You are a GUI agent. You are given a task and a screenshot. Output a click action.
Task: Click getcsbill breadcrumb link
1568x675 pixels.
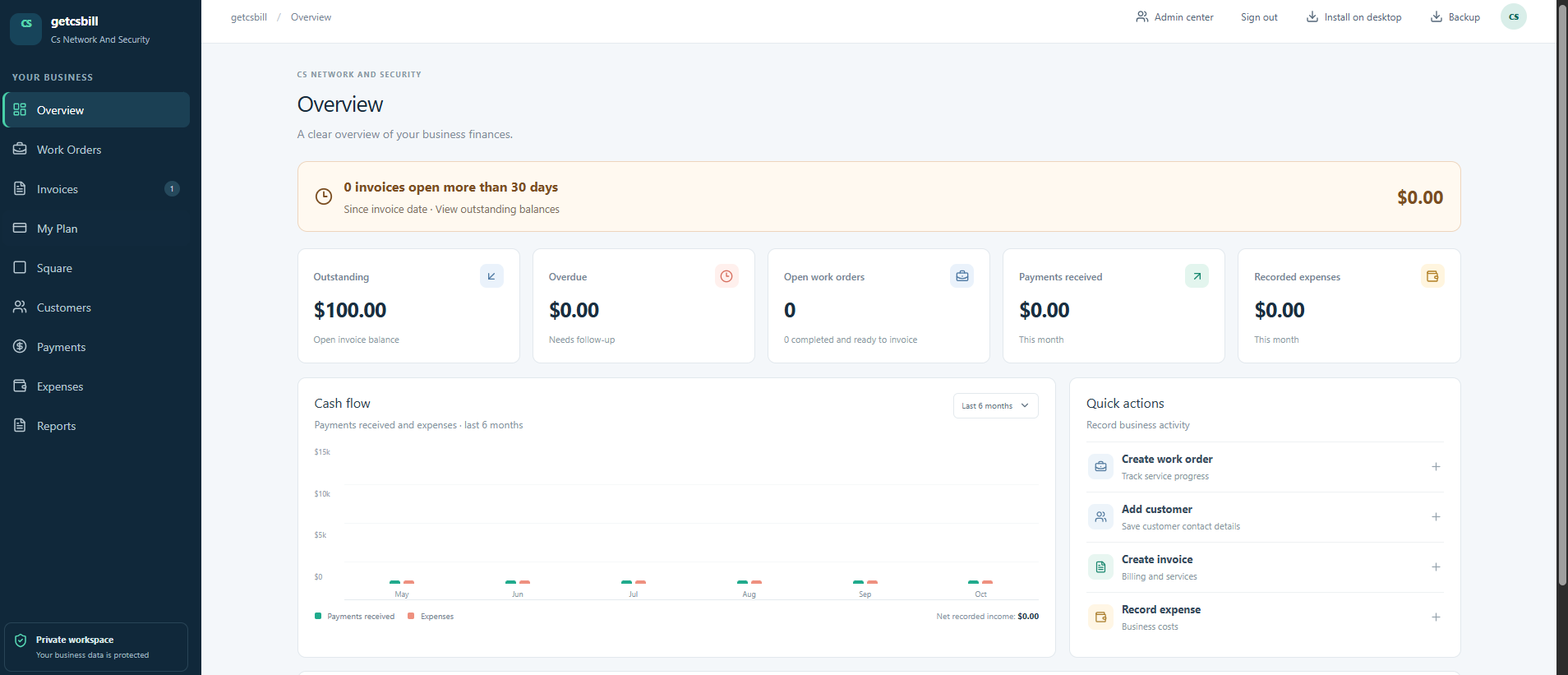249,17
